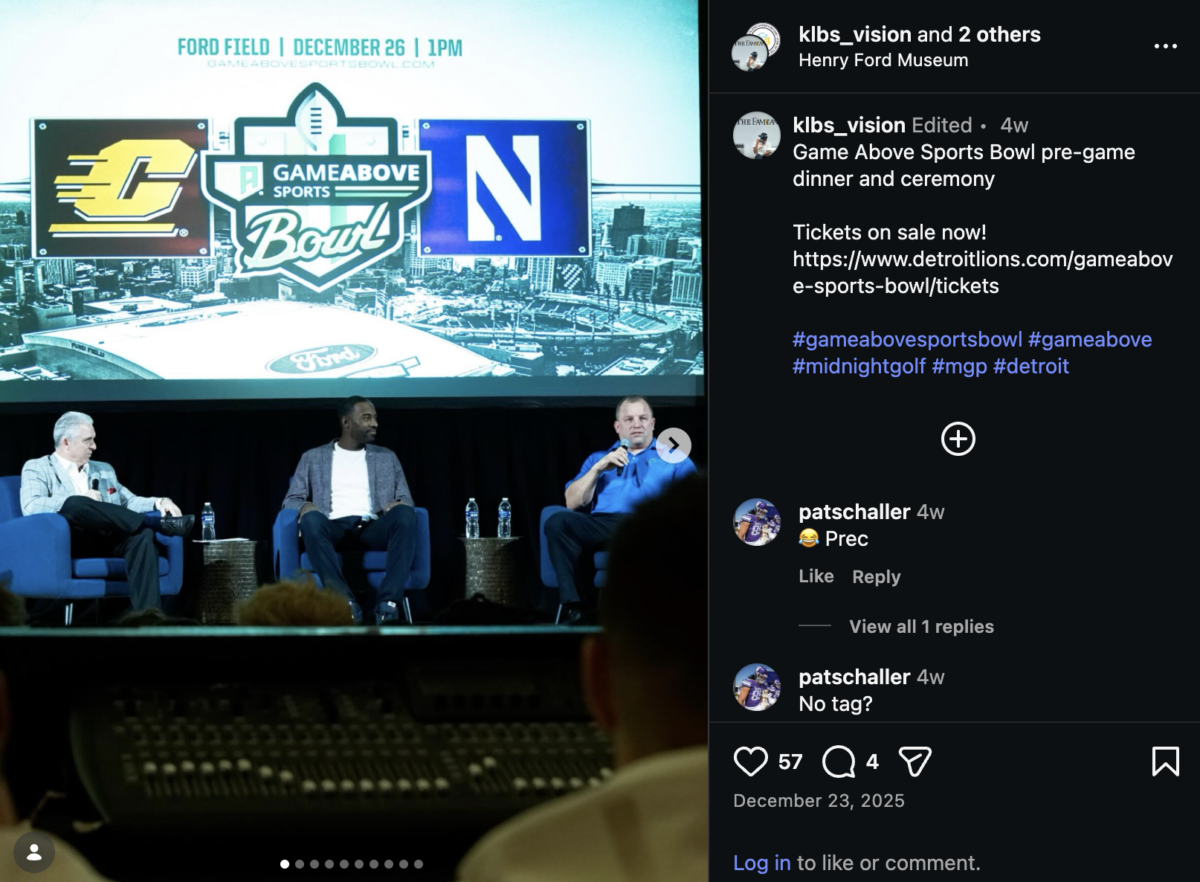Screen dimensions: 1200x882
Task: Show tagged people in the photo
Action: coord(34,852)
